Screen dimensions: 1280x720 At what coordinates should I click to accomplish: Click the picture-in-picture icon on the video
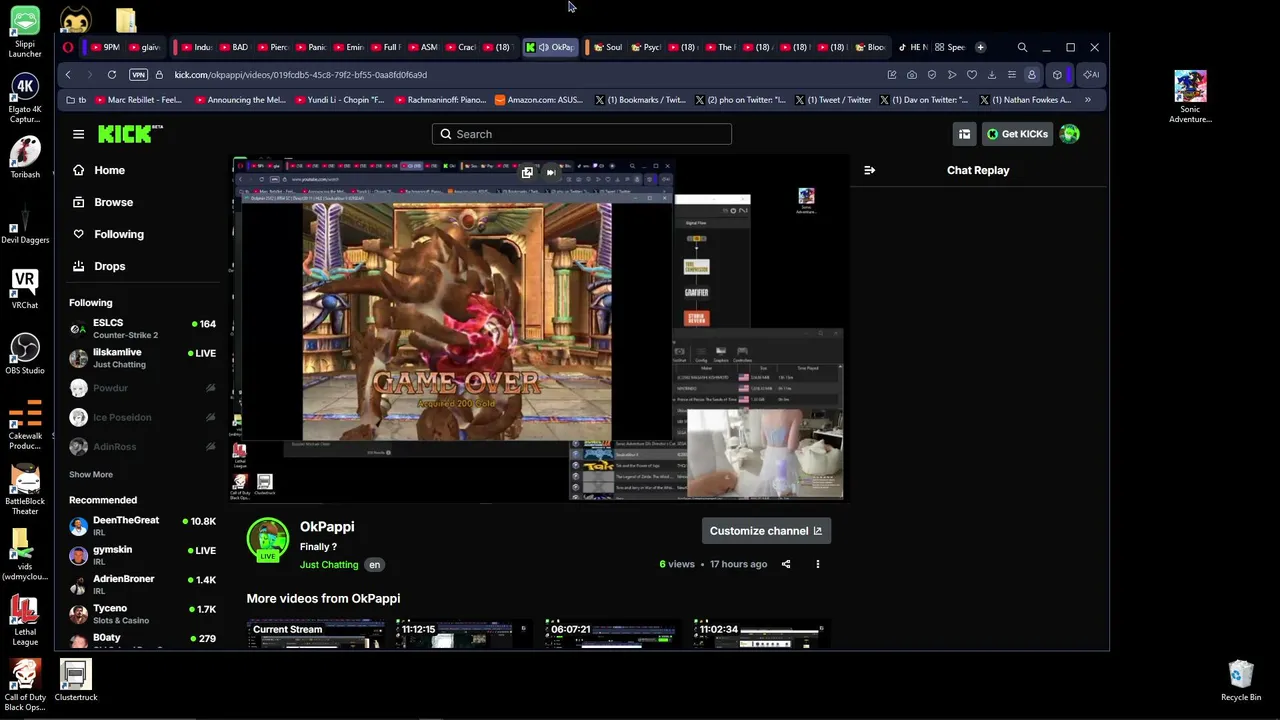[527, 172]
